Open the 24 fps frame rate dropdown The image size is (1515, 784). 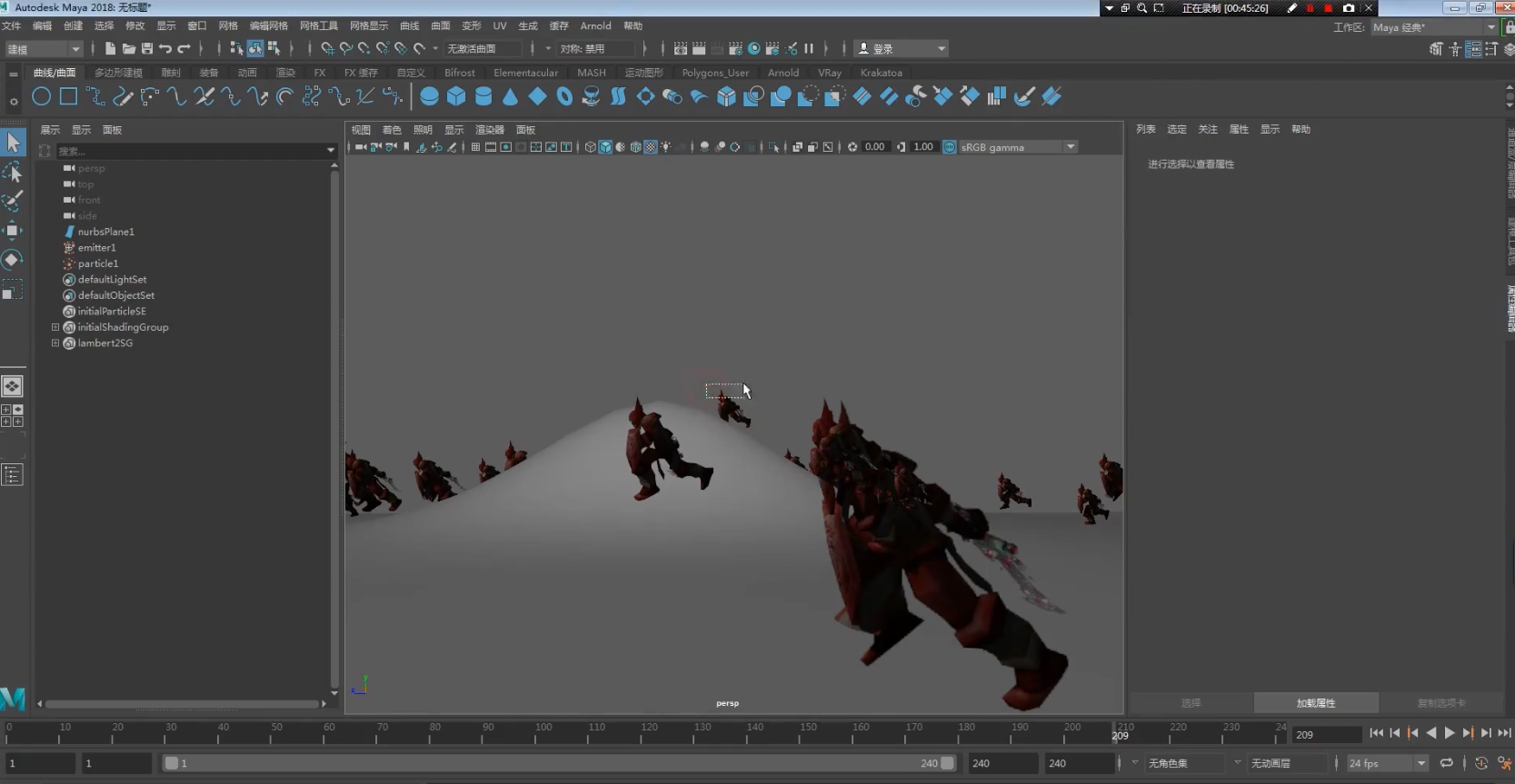tap(1387, 763)
